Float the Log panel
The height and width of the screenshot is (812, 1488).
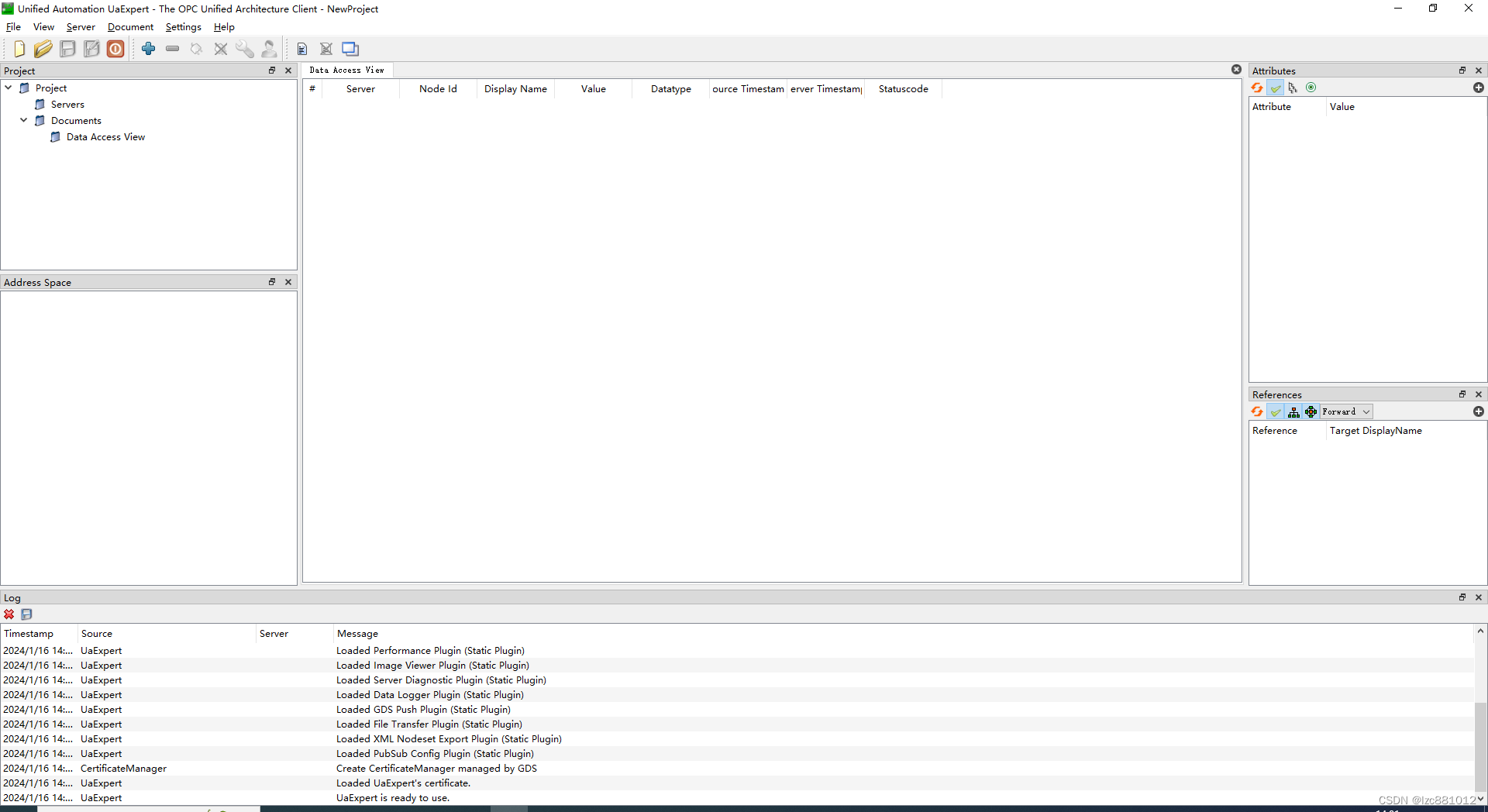click(1462, 597)
